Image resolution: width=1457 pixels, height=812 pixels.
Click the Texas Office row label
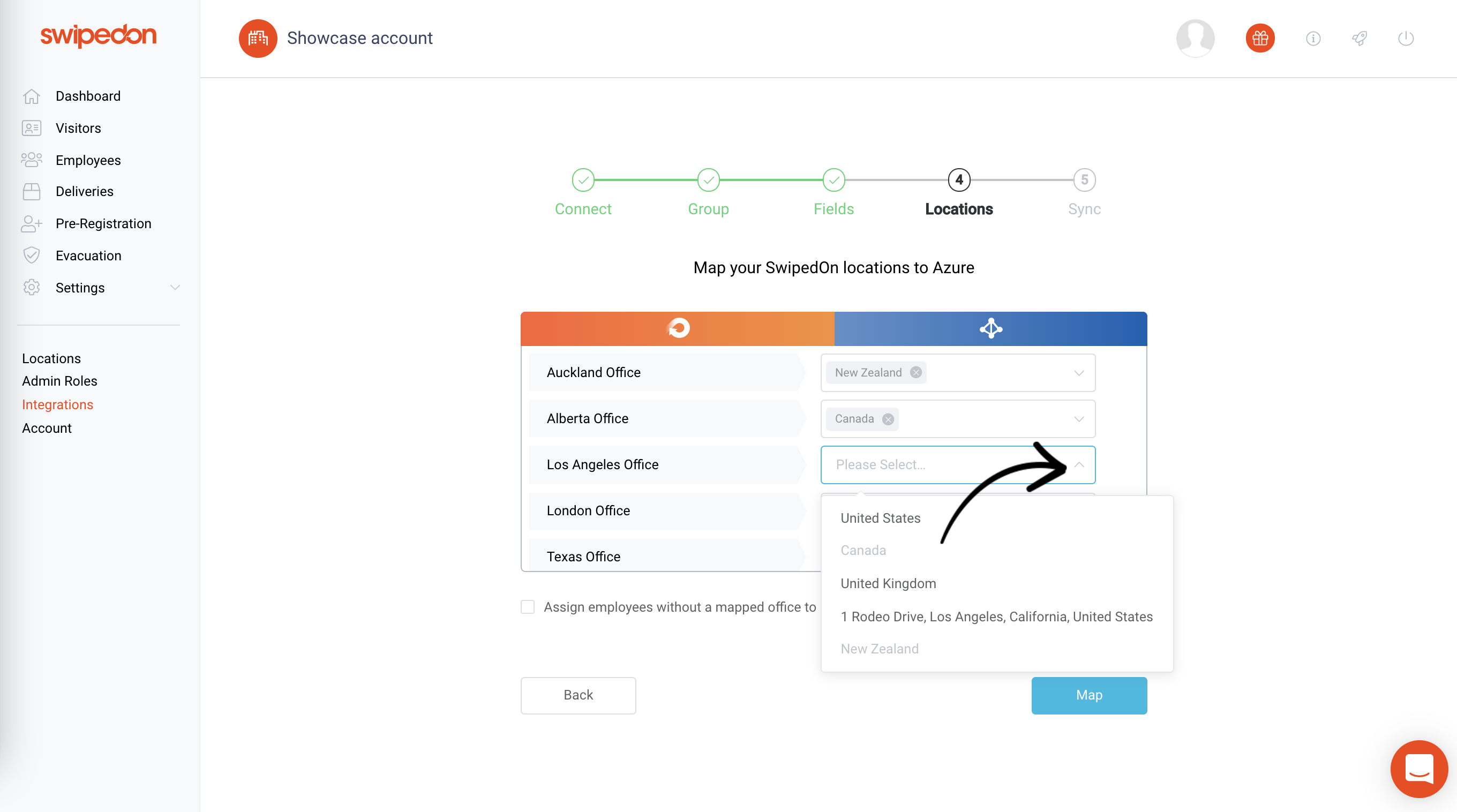(x=583, y=557)
